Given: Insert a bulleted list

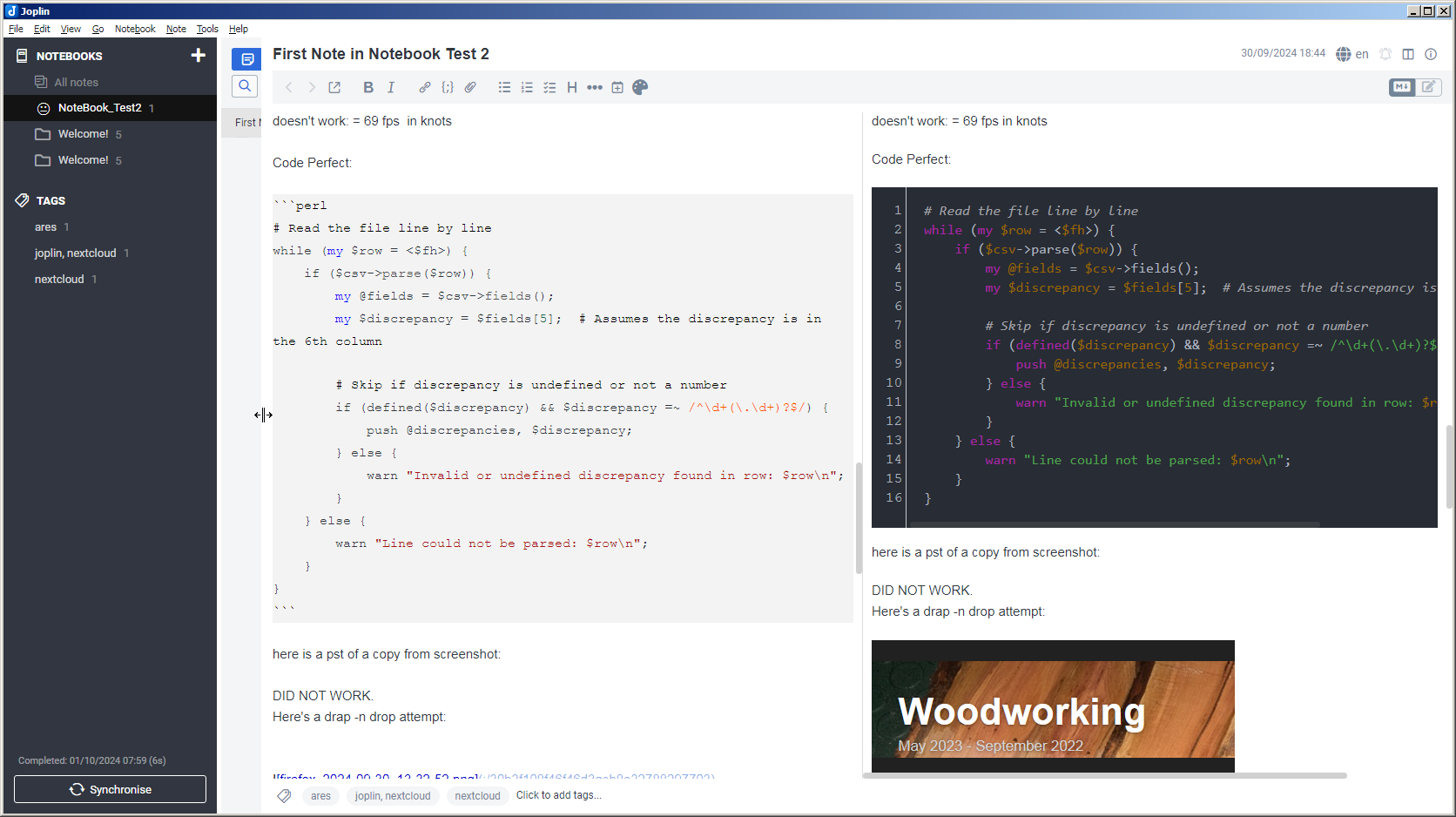Looking at the screenshot, I should [504, 87].
